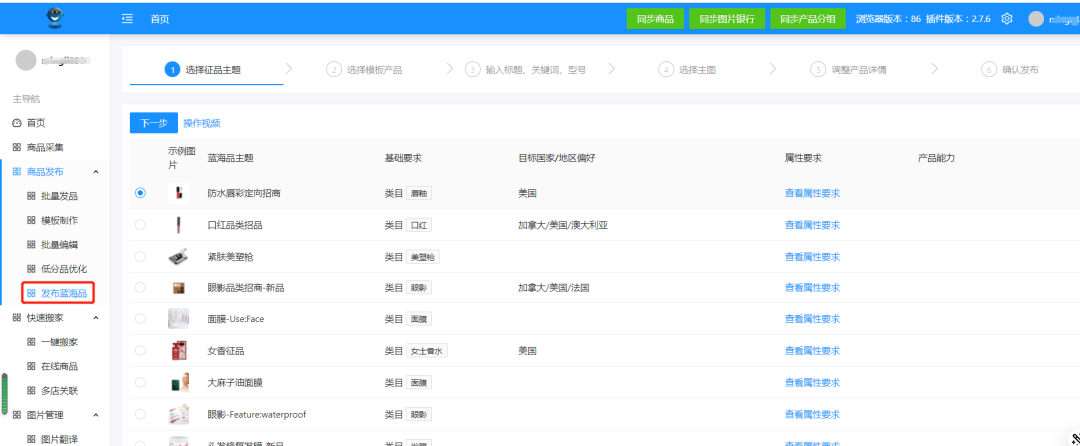Open 发布蓝海品 in sidebar
This screenshot has height=446, width=1080.
point(57,293)
